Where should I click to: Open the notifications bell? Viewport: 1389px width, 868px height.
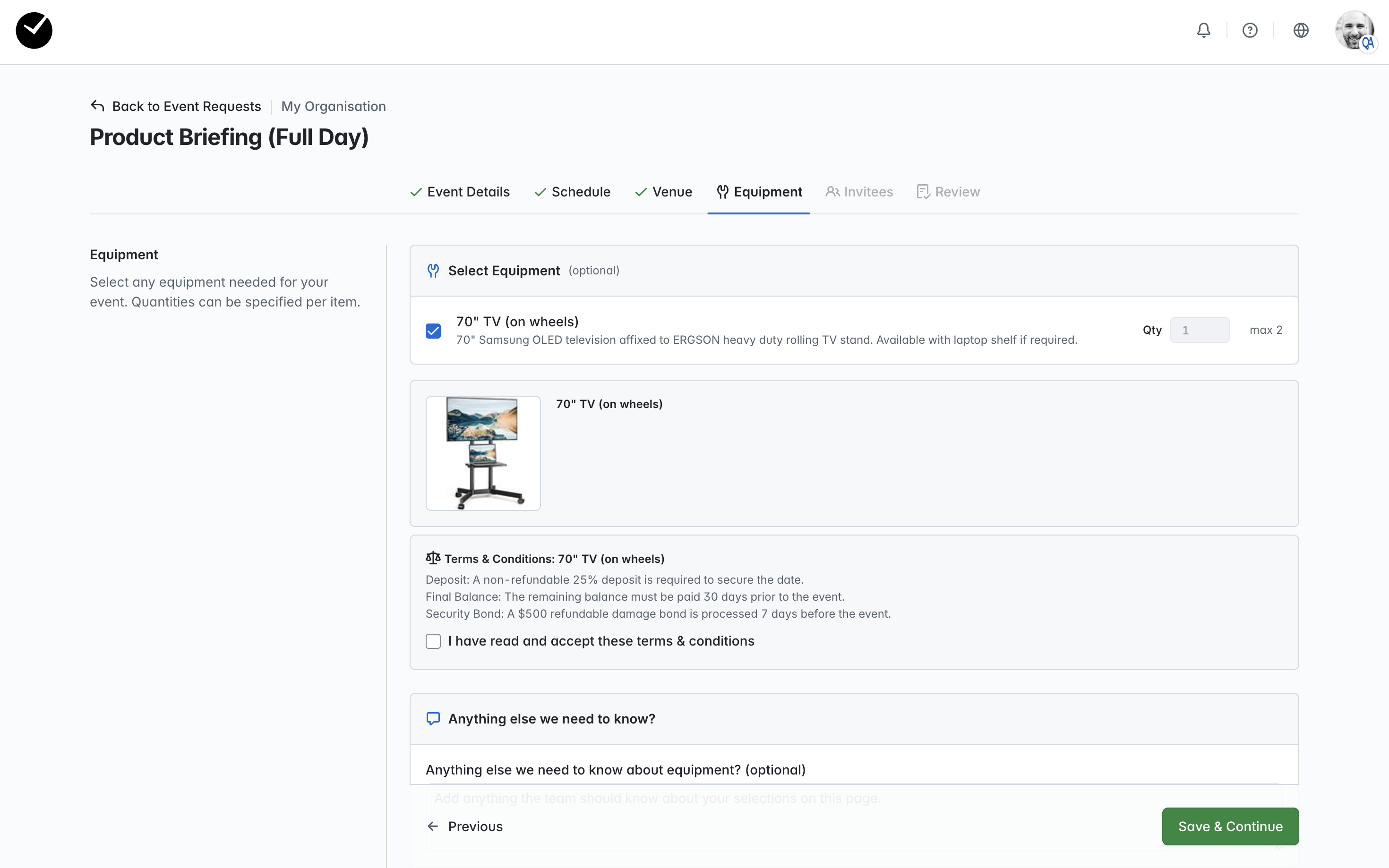tap(1203, 30)
